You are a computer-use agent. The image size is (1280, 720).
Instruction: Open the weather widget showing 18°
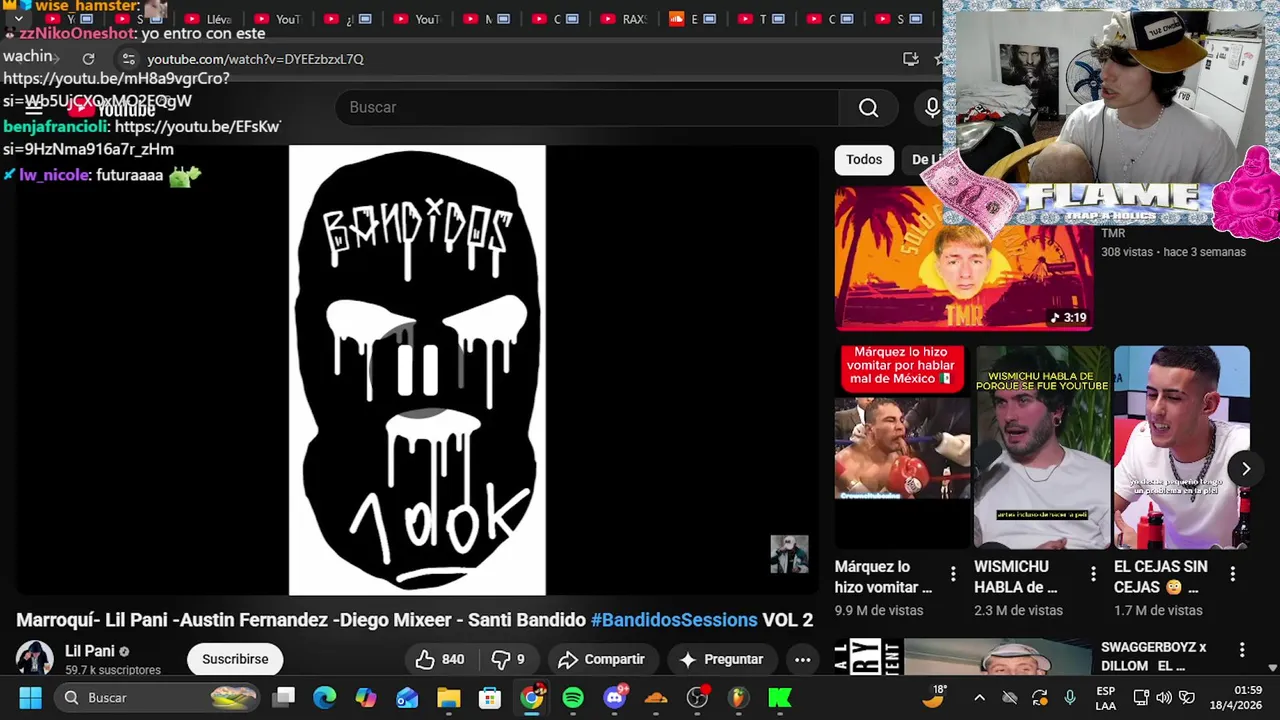[x=934, y=698]
